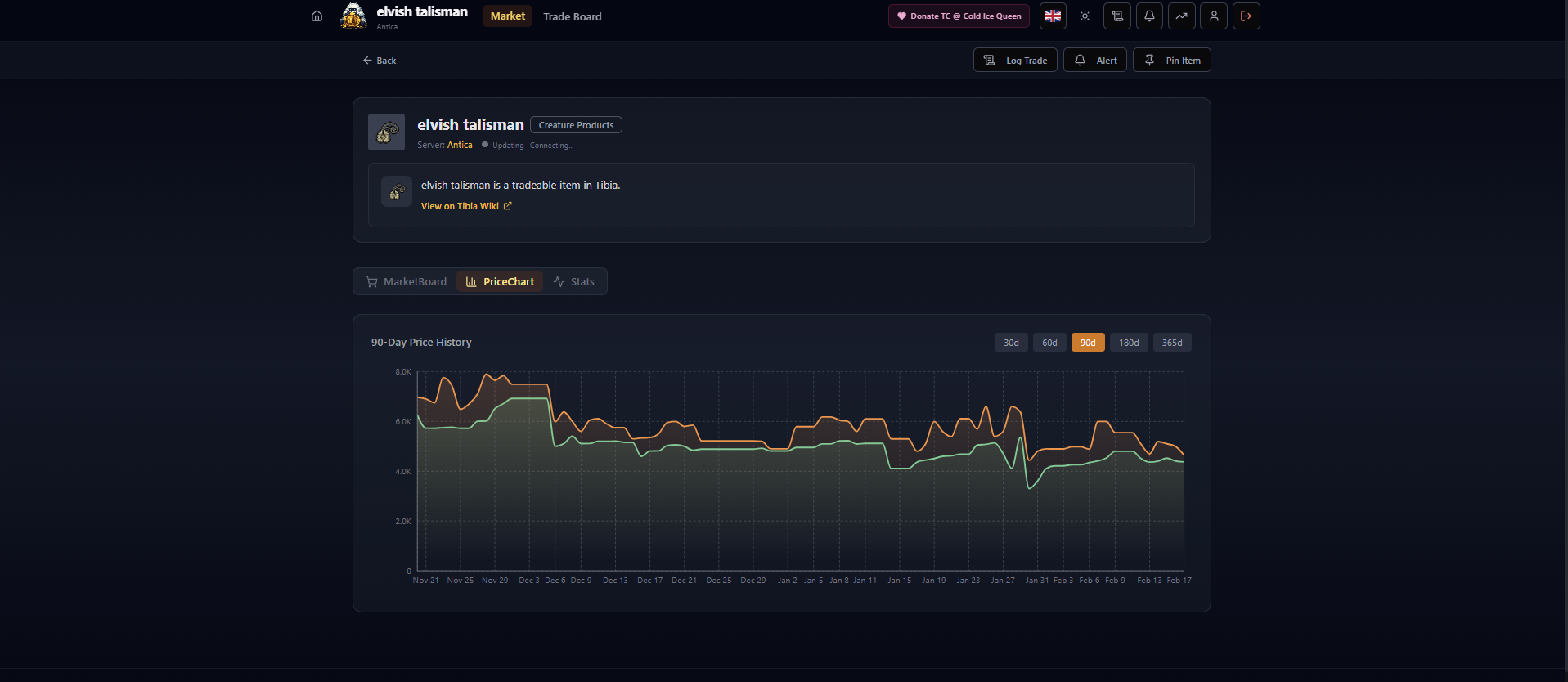The height and width of the screenshot is (682, 1568).
Task: Open the UK flag language selector
Action: (x=1053, y=16)
